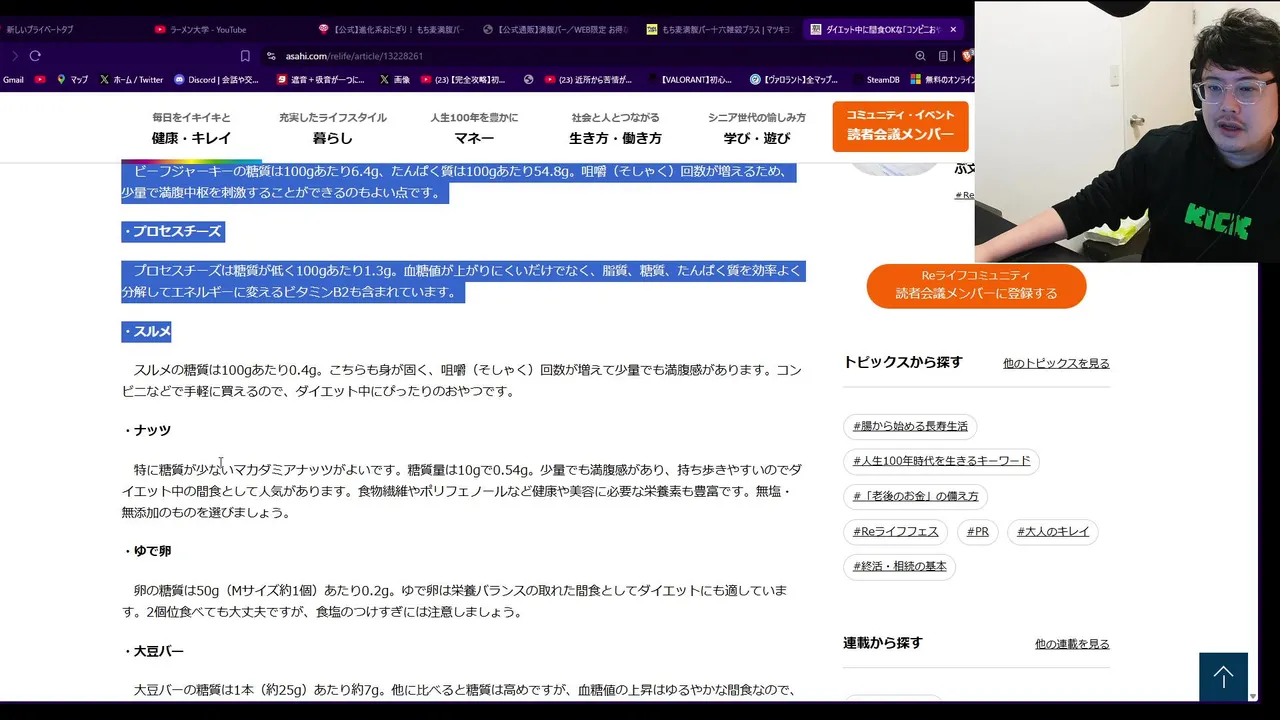
Task: Select the #PR tag
Action: pyautogui.click(x=977, y=531)
